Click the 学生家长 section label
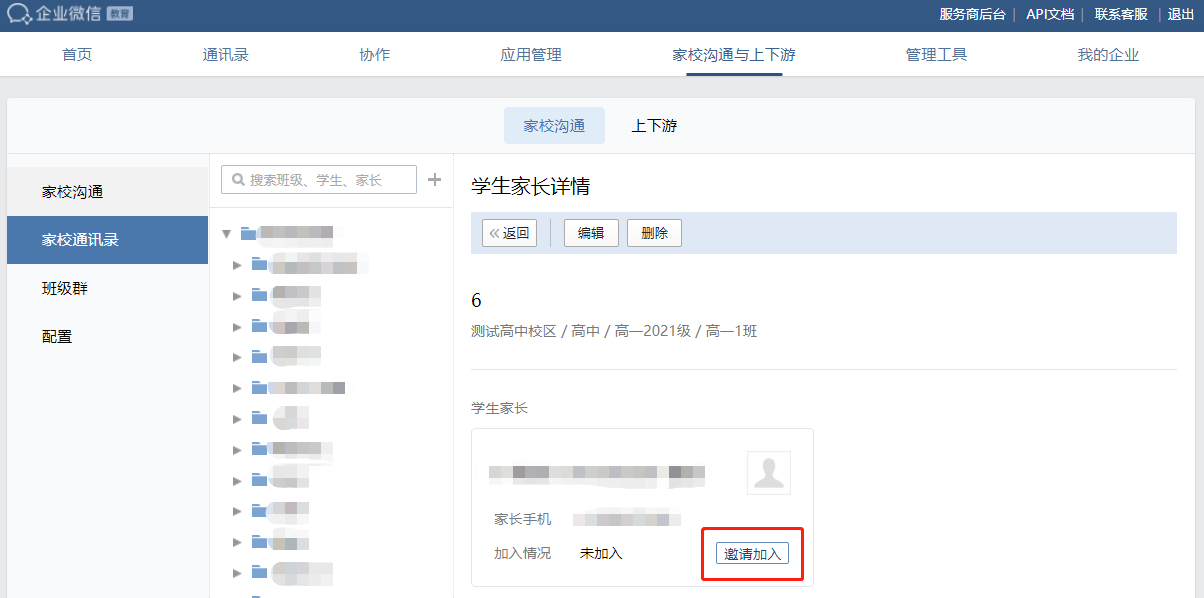 pos(499,408)
